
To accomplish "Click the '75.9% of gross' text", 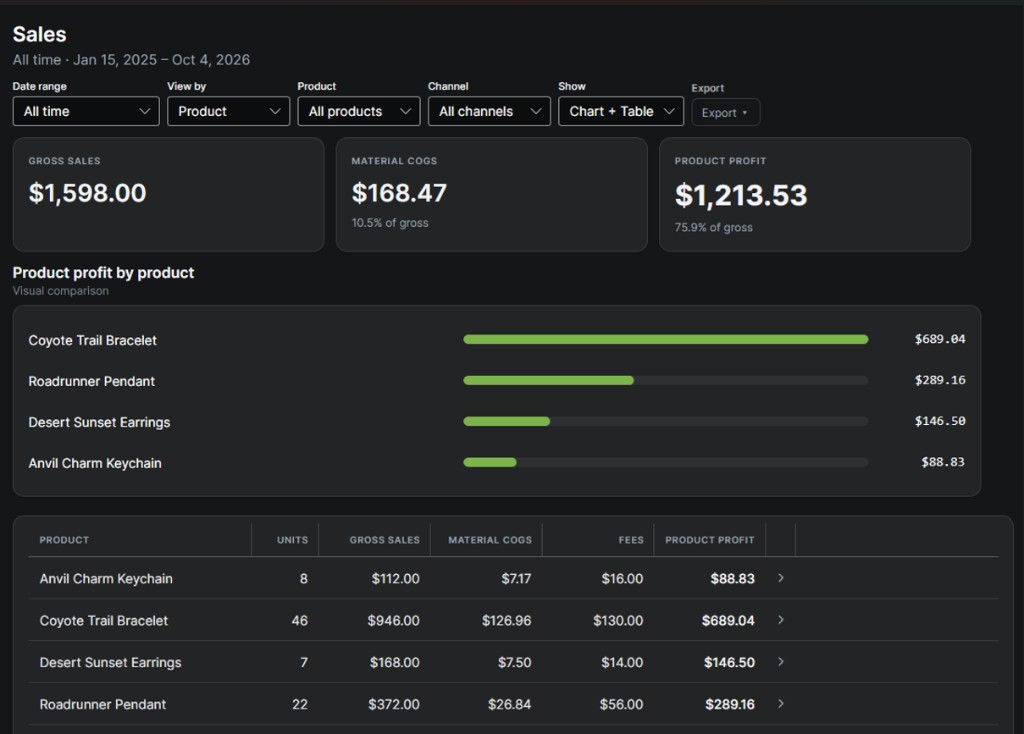I will (x=713, y=227).
